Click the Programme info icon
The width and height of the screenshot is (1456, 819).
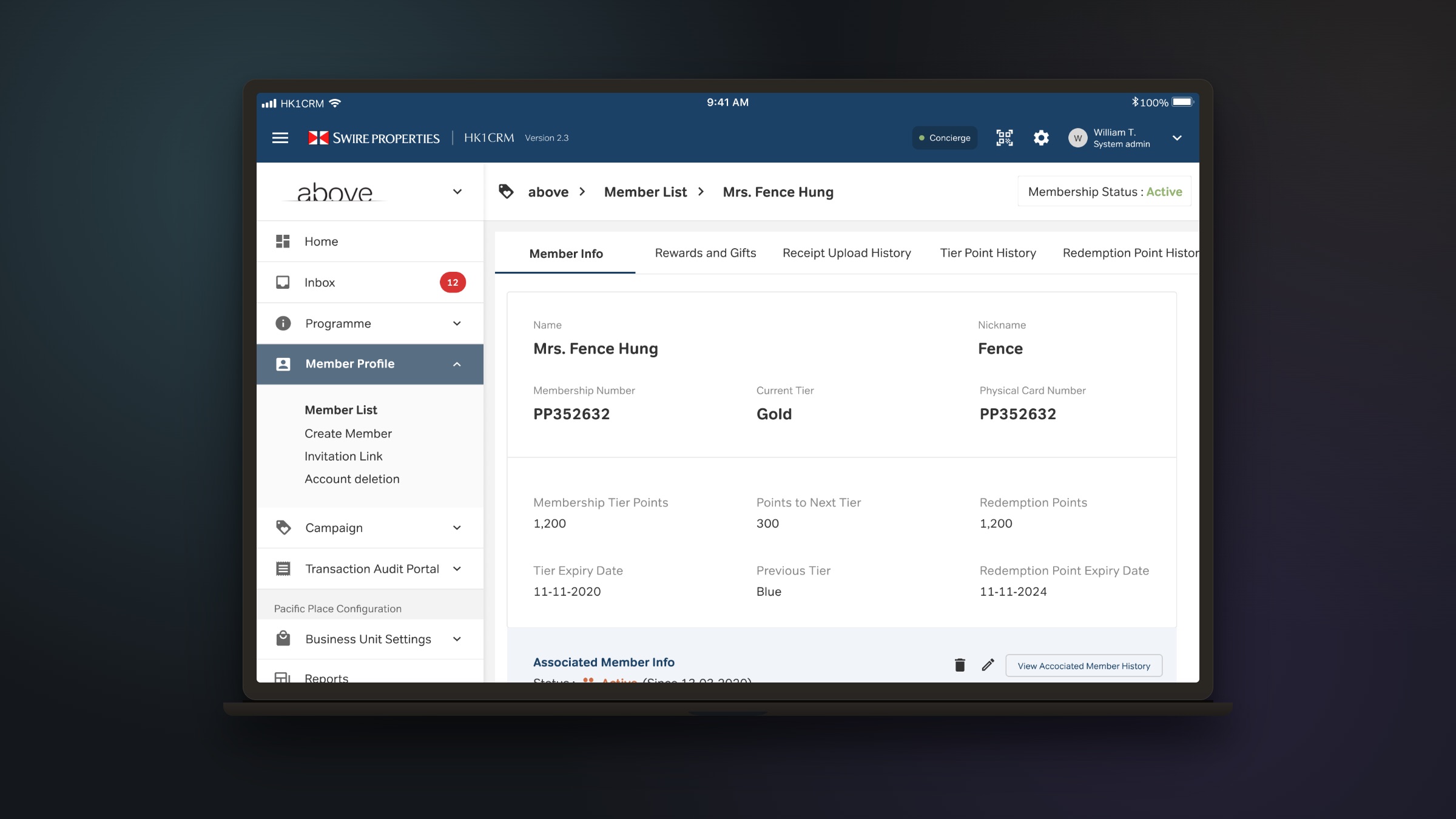[283, 323]
